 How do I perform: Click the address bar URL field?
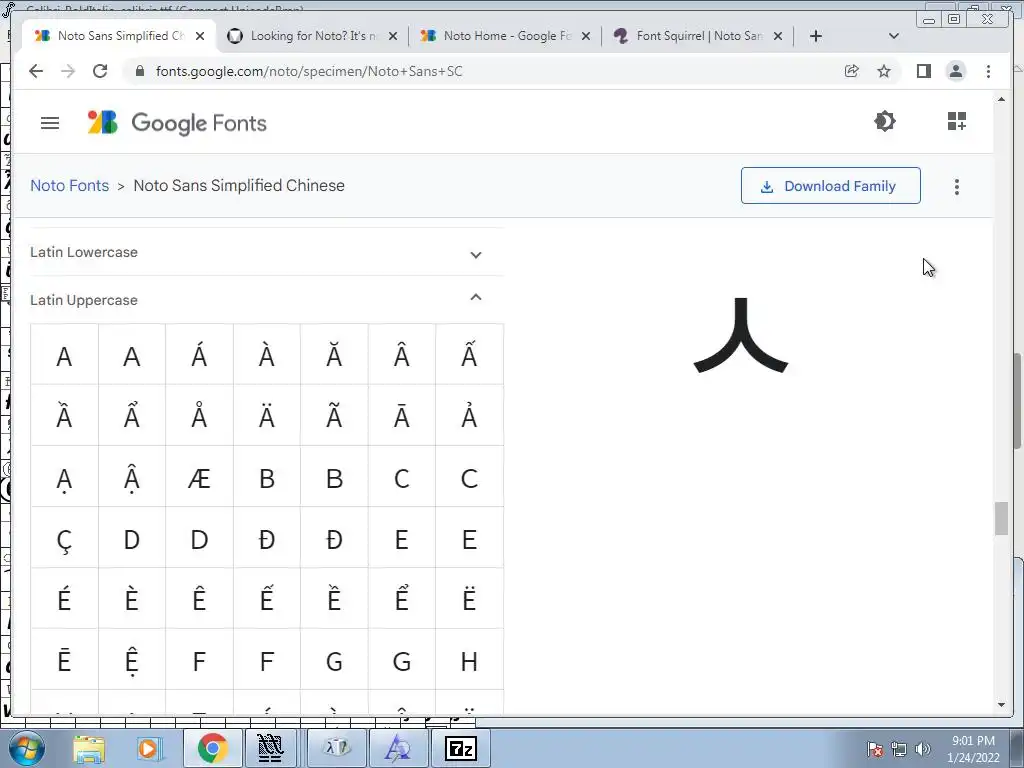483,71
